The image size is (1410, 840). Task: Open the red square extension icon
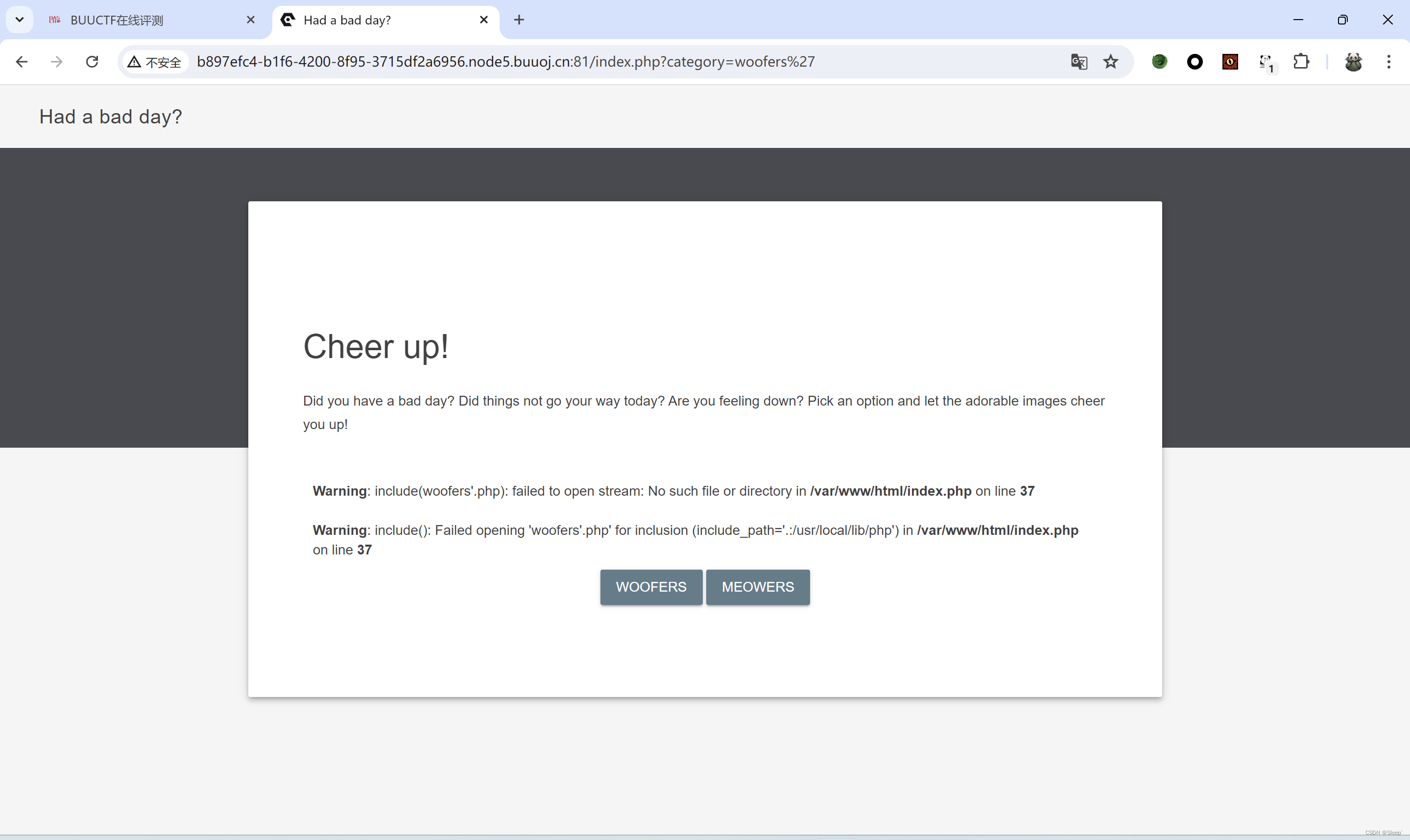tap(1230, 62)
